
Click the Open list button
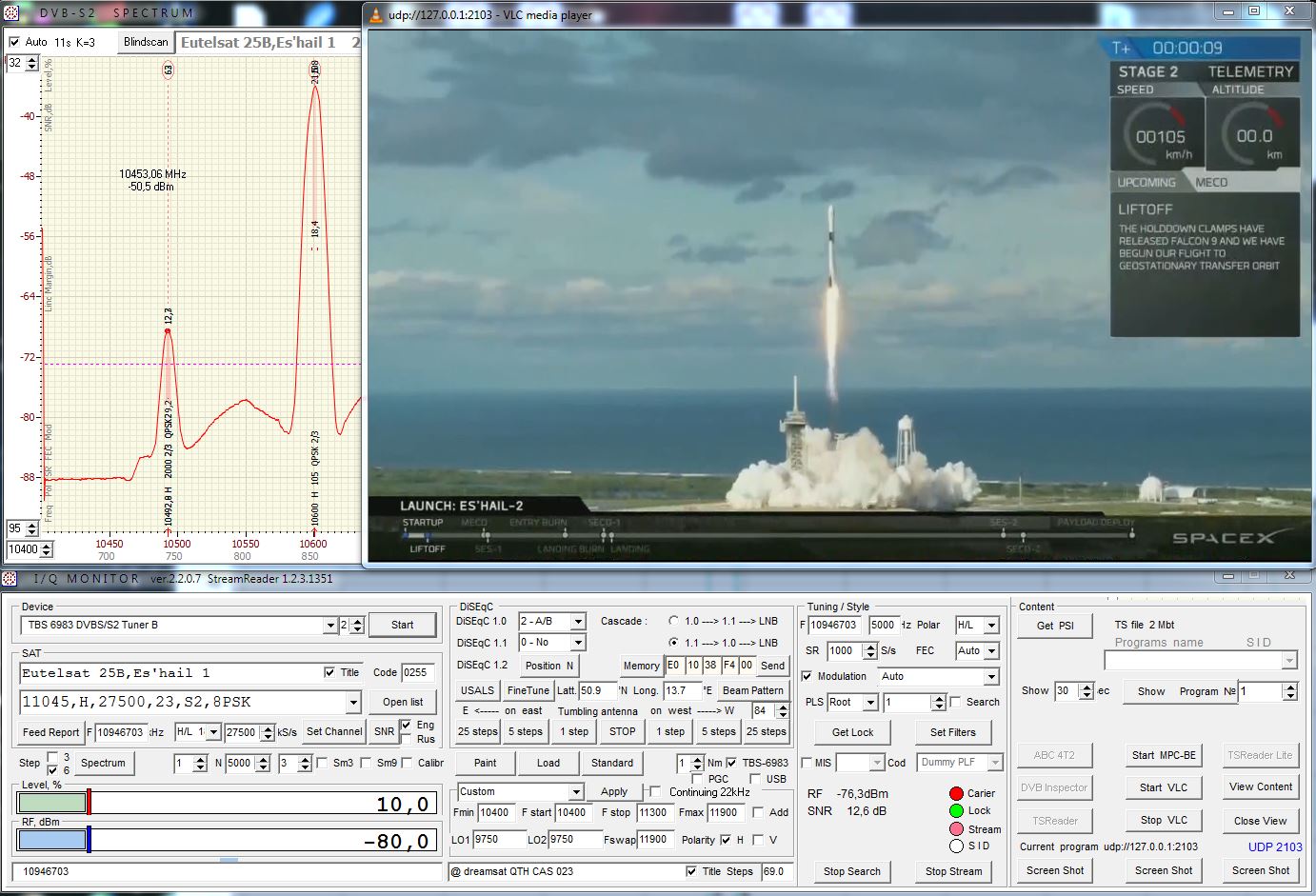(x=403, y=702)
